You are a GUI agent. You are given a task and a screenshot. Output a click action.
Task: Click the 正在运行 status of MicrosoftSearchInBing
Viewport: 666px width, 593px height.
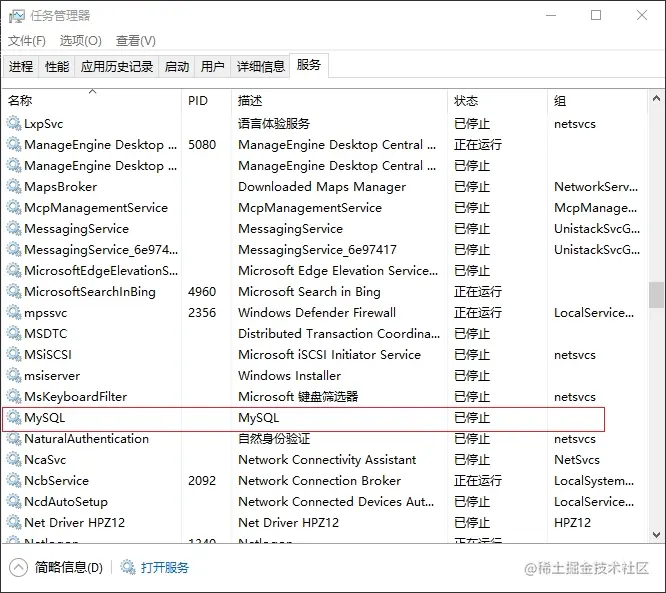click(478, 291)
